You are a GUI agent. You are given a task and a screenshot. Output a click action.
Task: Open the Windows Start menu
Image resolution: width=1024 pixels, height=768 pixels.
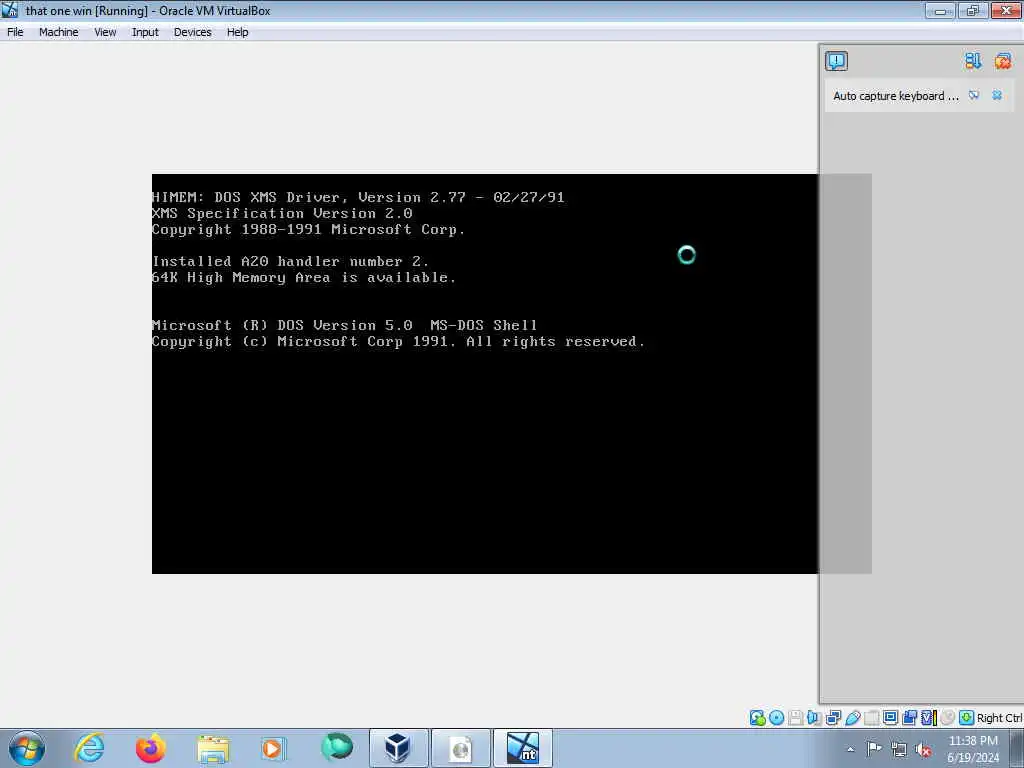point(26,748)
